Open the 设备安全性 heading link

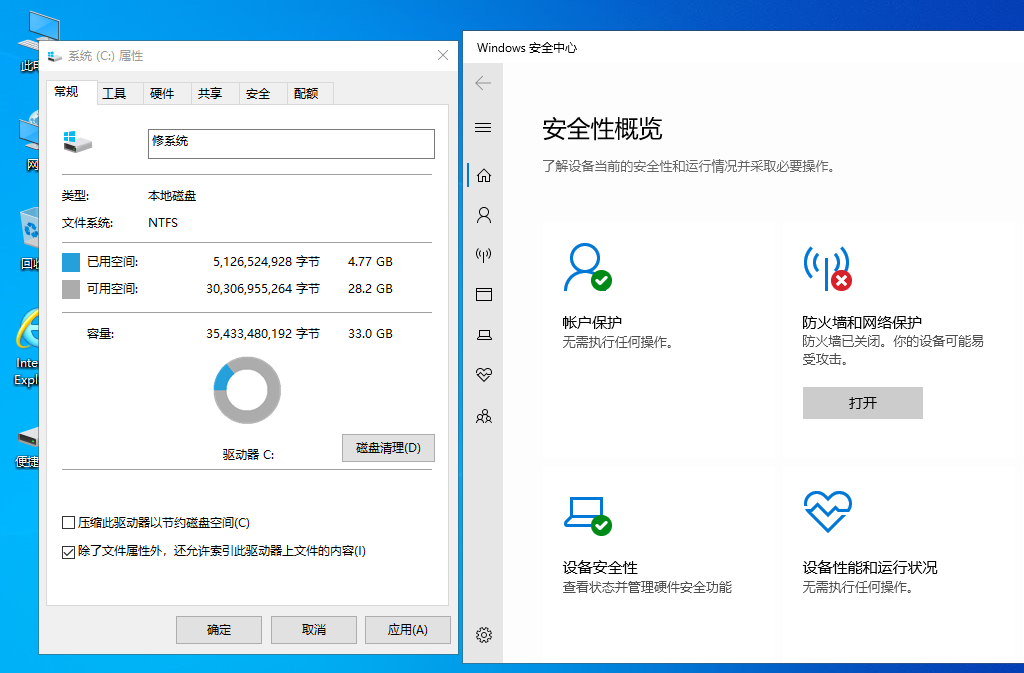click(x=600, y=567)
